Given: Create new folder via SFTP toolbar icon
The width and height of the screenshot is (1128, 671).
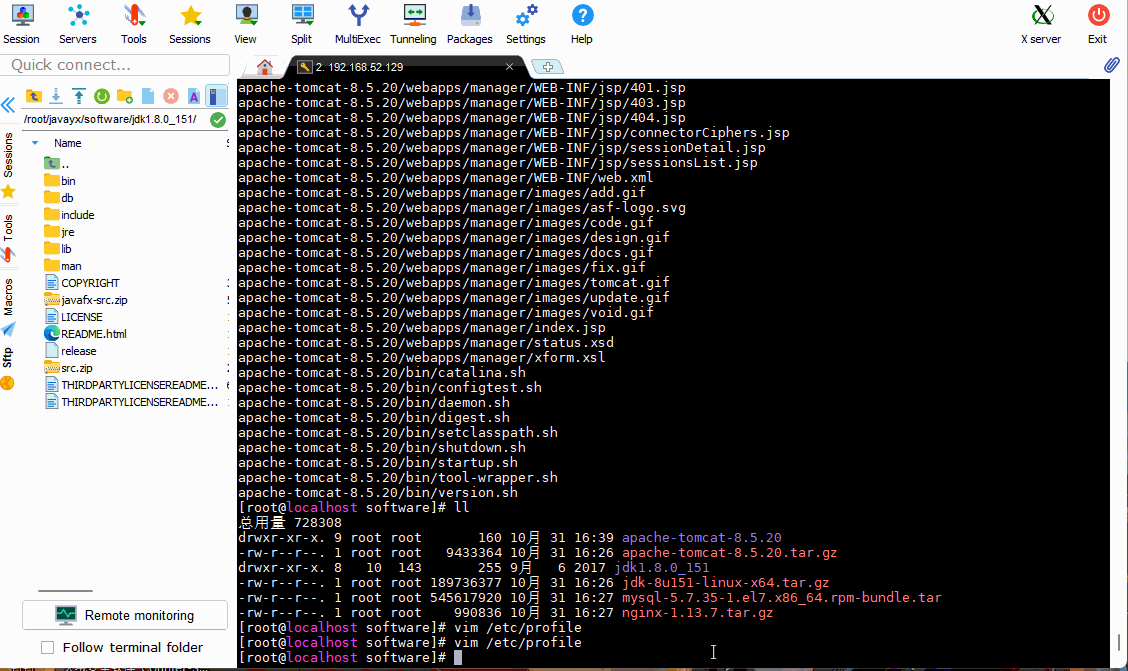Looking at the screenshot, I should click(124, 96).
